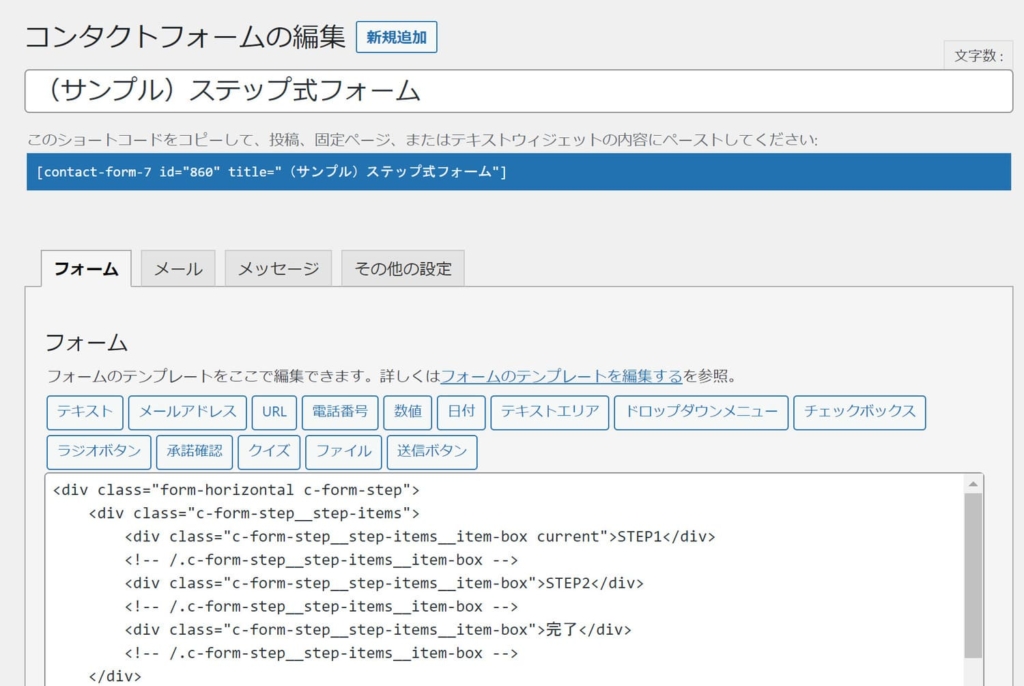Insert a テキストエリア tag

[550, 412]
